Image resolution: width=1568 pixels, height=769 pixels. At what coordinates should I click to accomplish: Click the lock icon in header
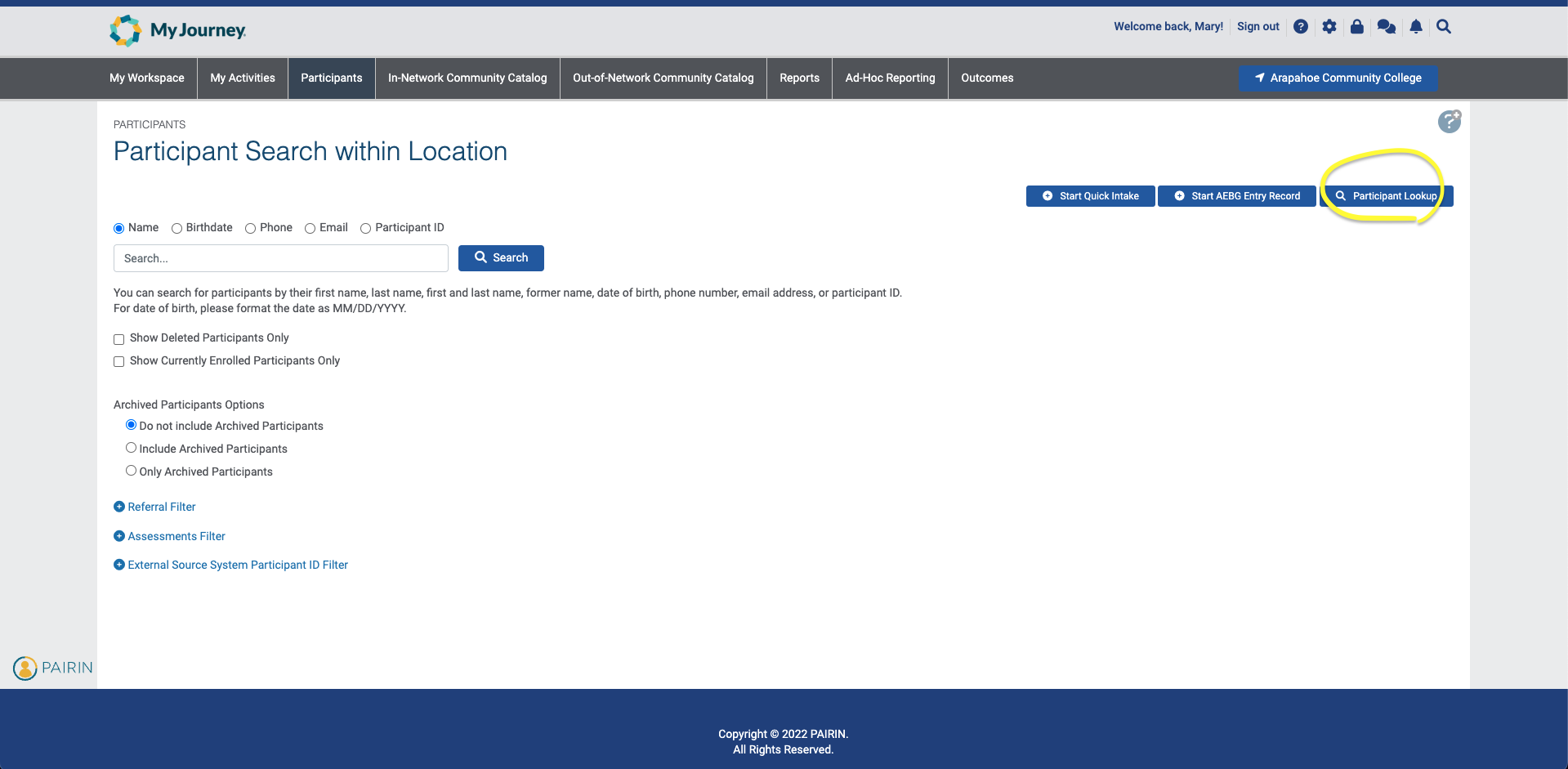(1357, 27)
